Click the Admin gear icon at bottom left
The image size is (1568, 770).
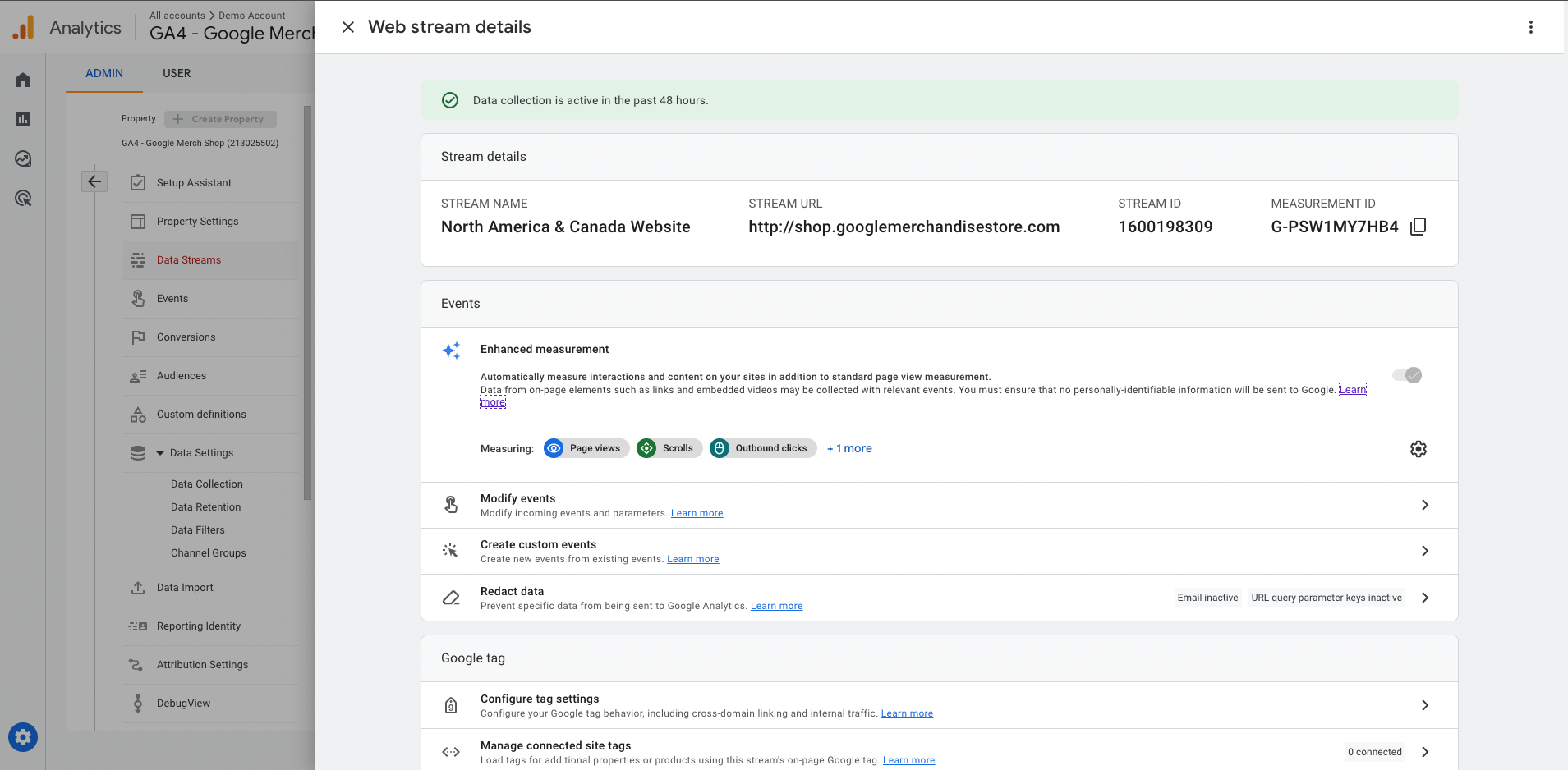pyautogui.click(x=23, y=737)
